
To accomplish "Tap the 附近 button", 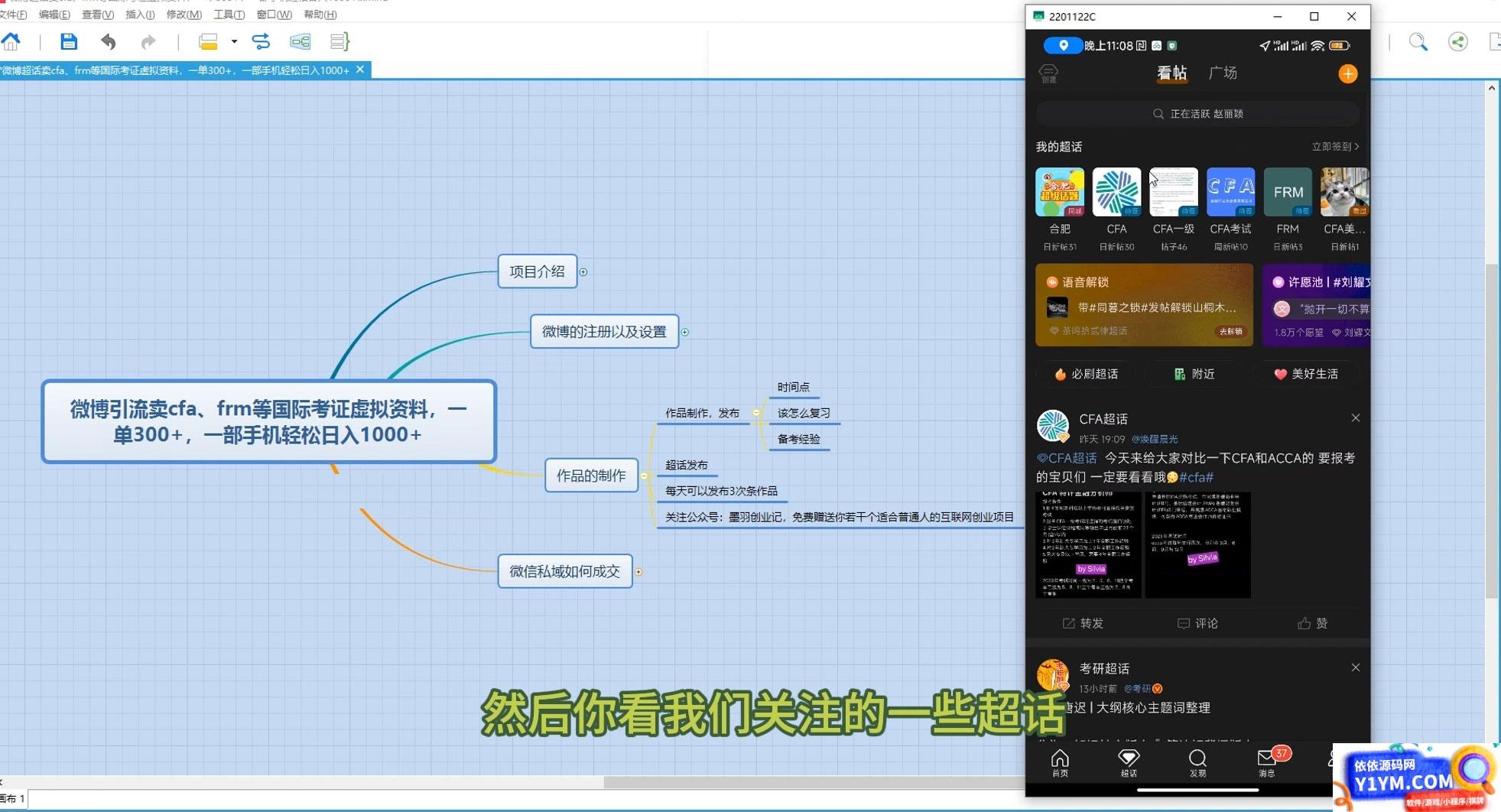I will (1194, 374).
